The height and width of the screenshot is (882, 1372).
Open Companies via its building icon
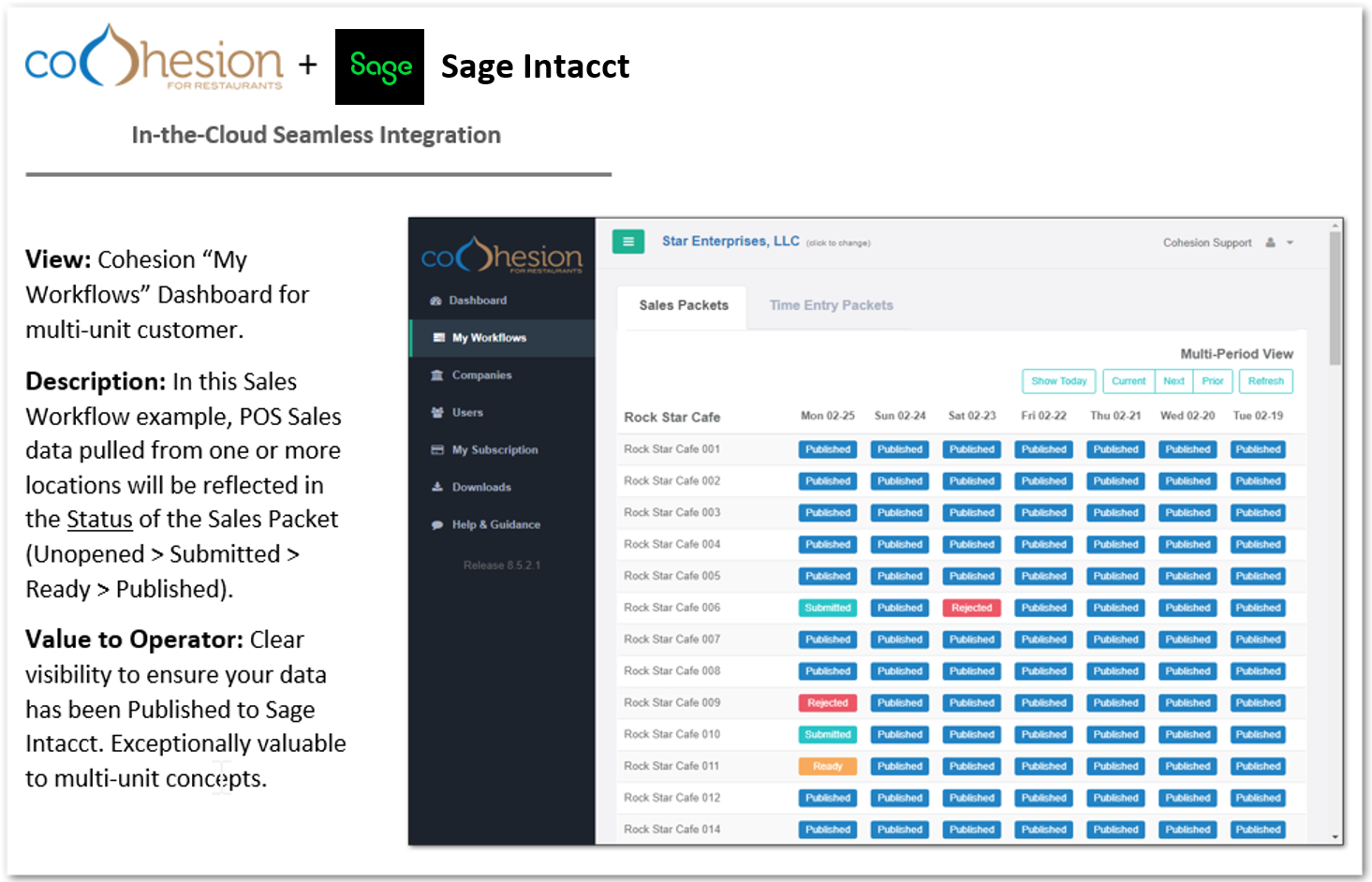[436, 375]
